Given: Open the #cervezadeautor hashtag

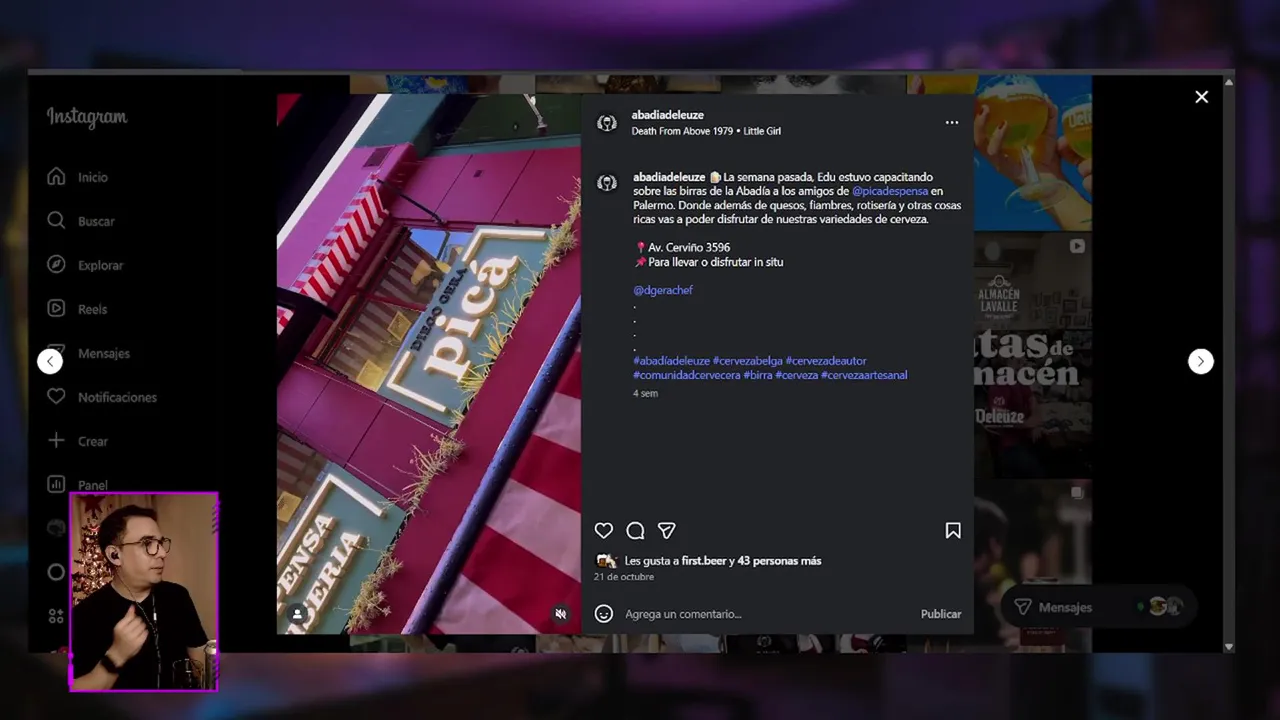Looking at the screenshot, I should click(x=826, y=361).
